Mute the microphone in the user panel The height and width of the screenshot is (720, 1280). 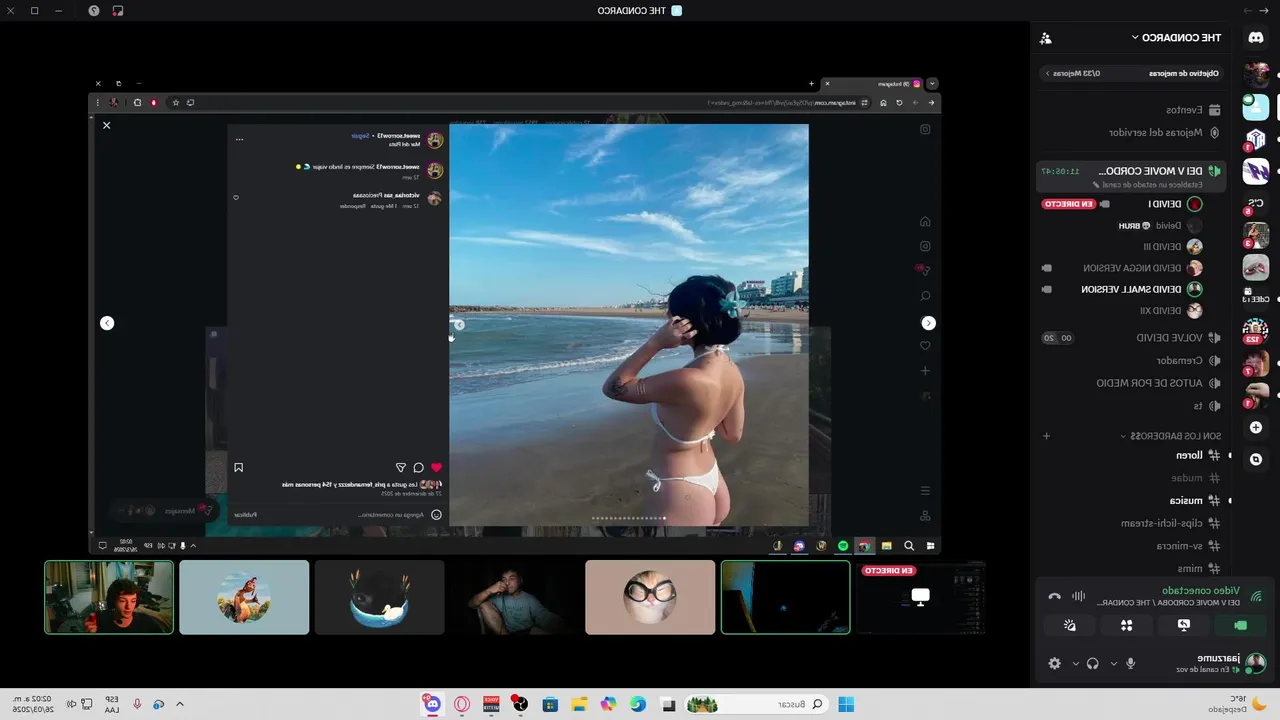1131,663
